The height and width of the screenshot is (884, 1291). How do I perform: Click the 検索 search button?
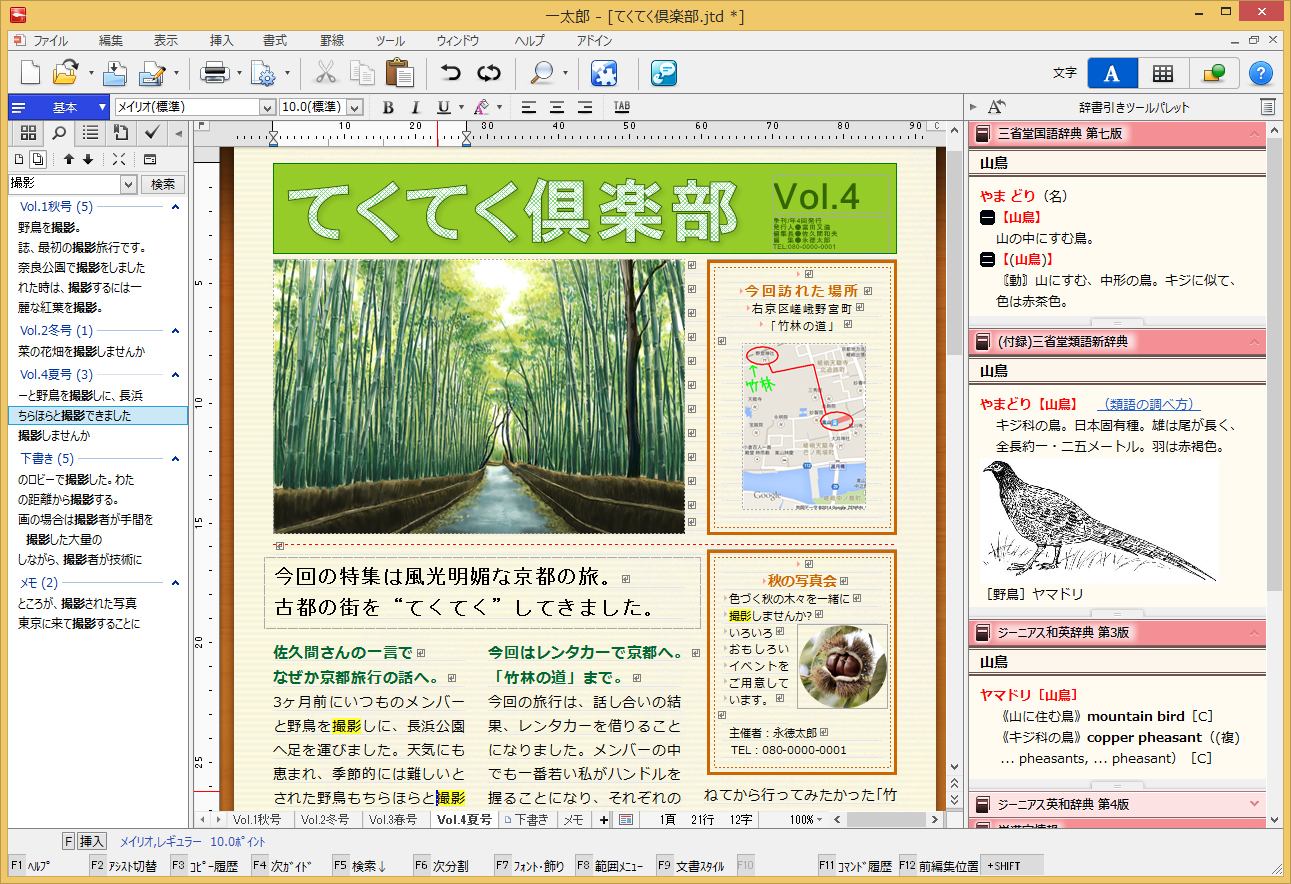(x=163, y=184)
